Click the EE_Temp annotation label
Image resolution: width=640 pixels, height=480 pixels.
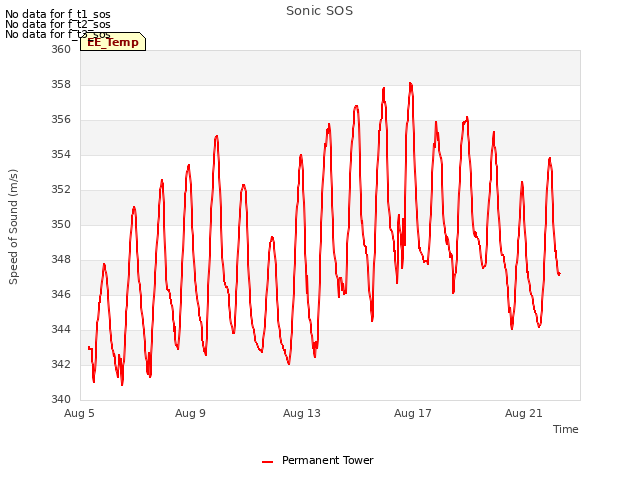tap(113, 42)
